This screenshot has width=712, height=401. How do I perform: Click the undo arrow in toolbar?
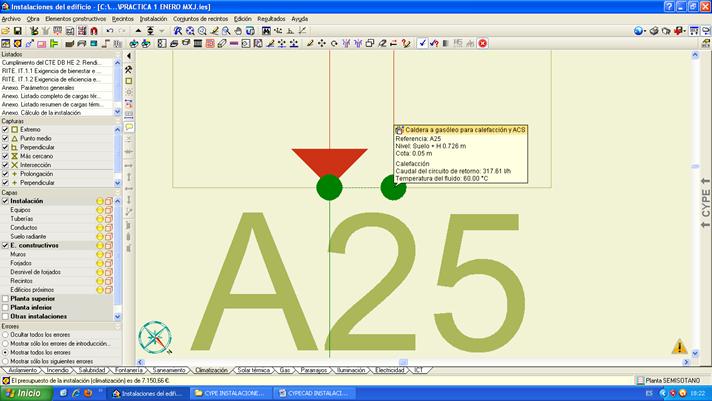click(x=109, y=31)
